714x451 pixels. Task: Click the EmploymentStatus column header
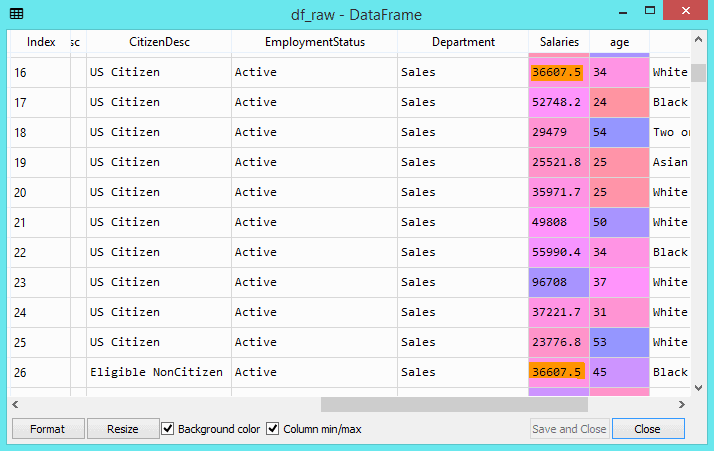(x=314, y=42)
